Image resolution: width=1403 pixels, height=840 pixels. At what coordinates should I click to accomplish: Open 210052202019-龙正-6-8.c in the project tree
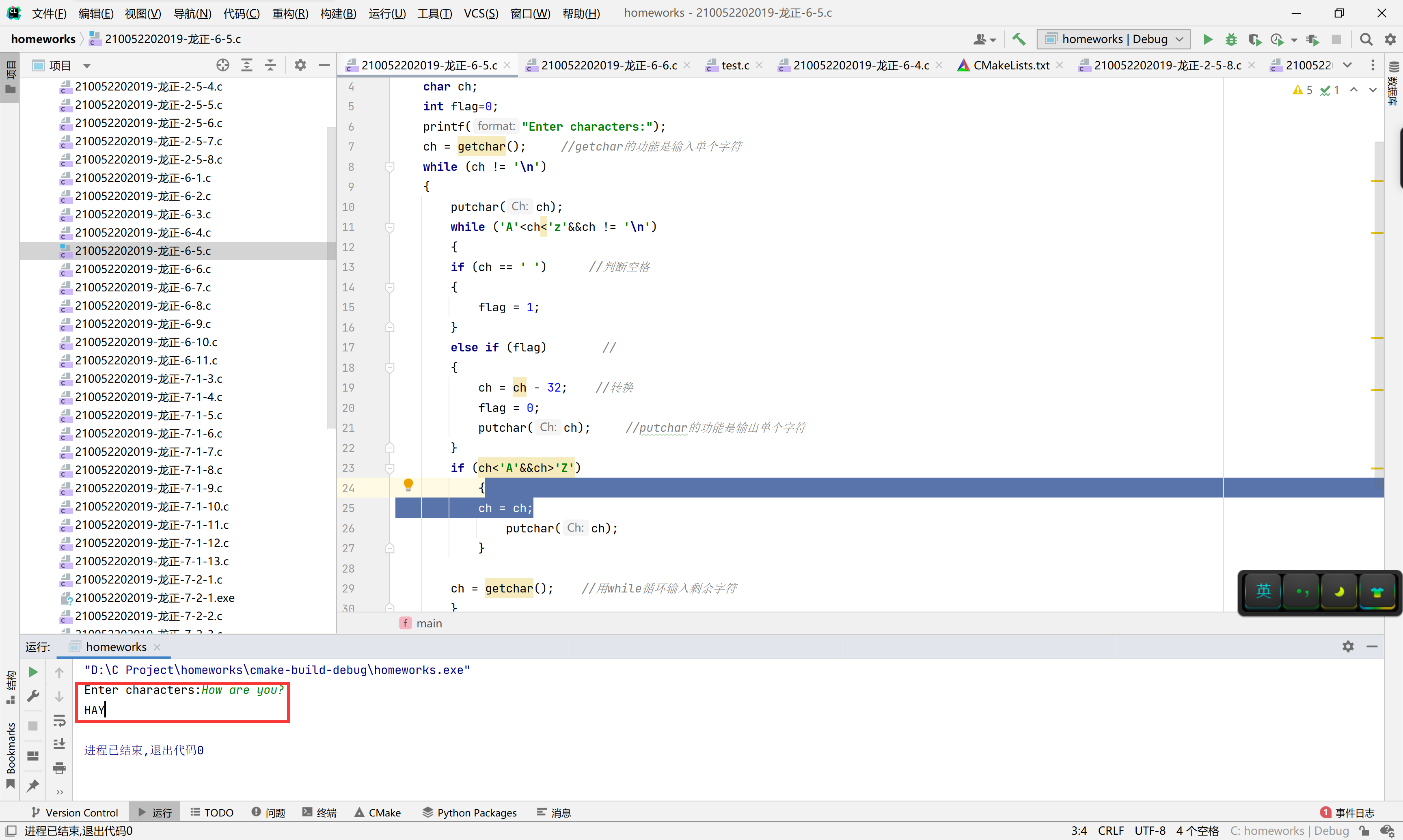[x=142, y=306]
